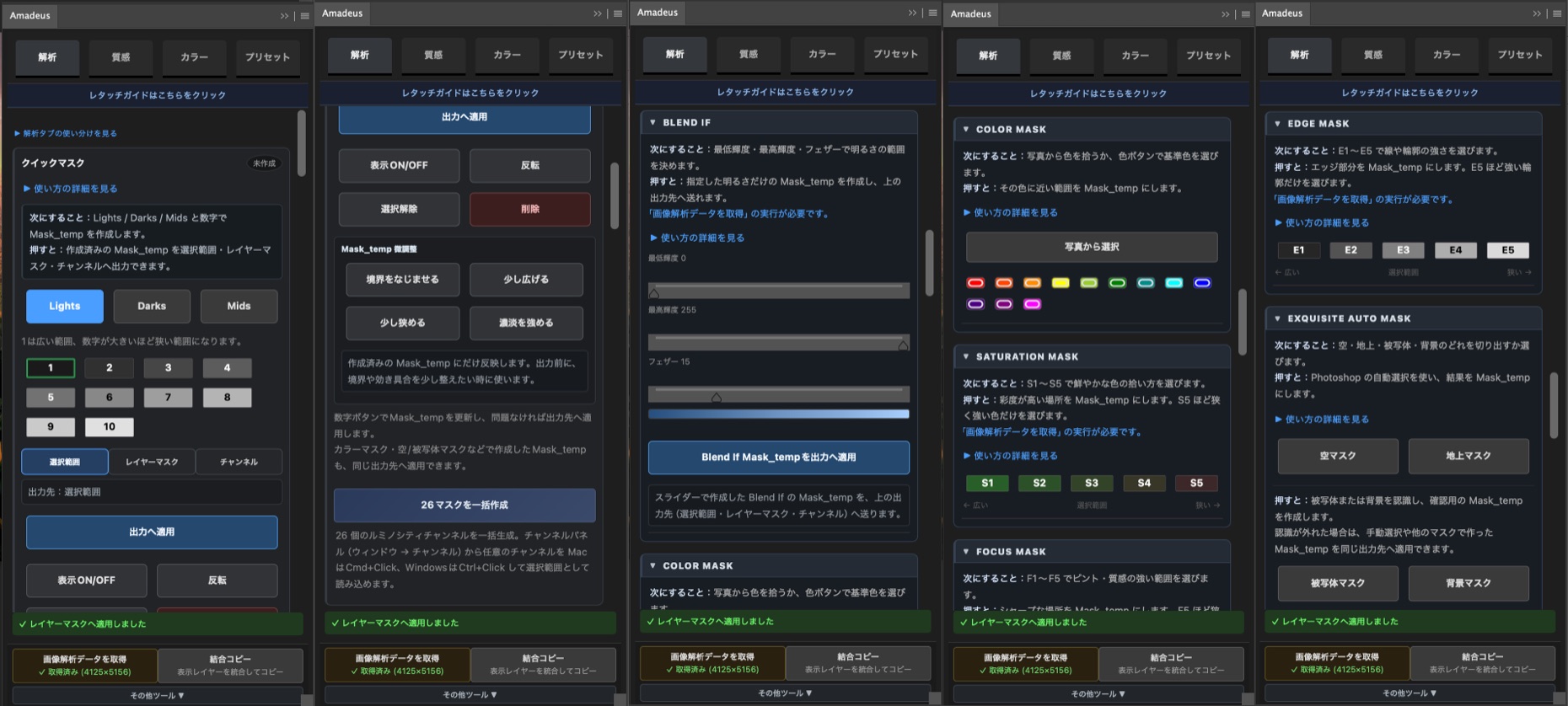This screenshot has height=706, width=1568.
Task: Select the Lights quick mask mode
Action: pyautogui.click(x=65, y=306)
